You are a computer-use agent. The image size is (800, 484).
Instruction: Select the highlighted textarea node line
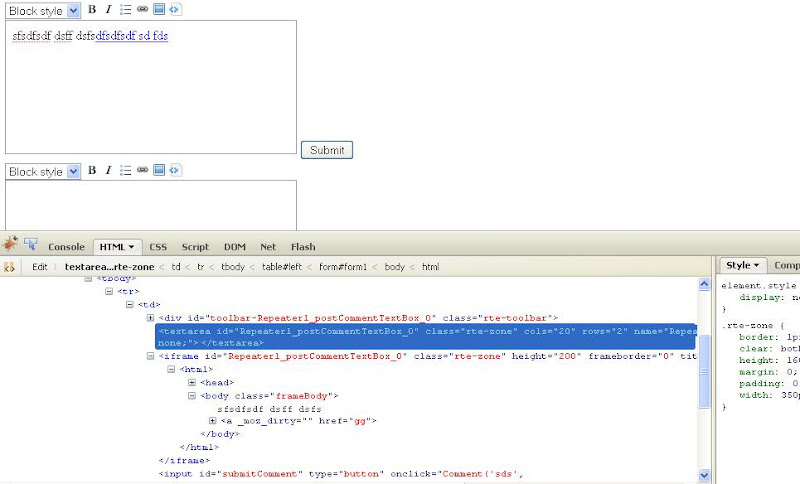(426, 337)
